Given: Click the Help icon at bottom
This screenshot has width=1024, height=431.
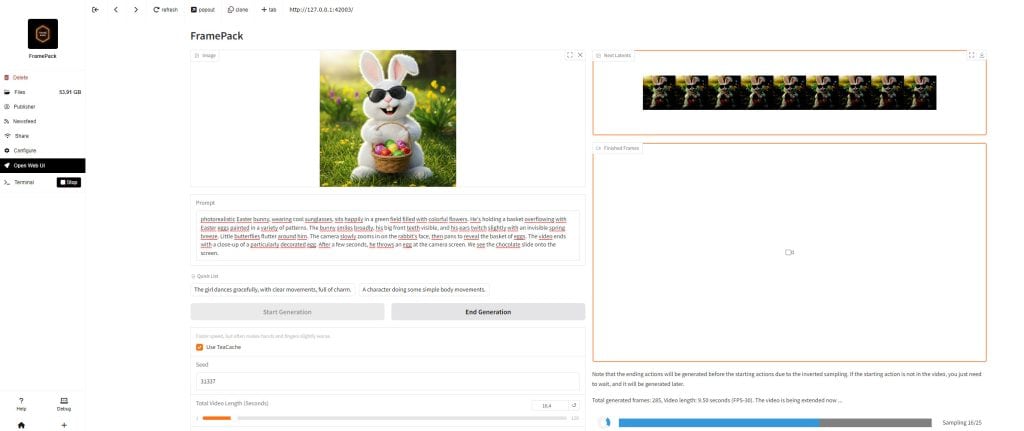Looking at the screenshot, I should (x=21, y=404).
